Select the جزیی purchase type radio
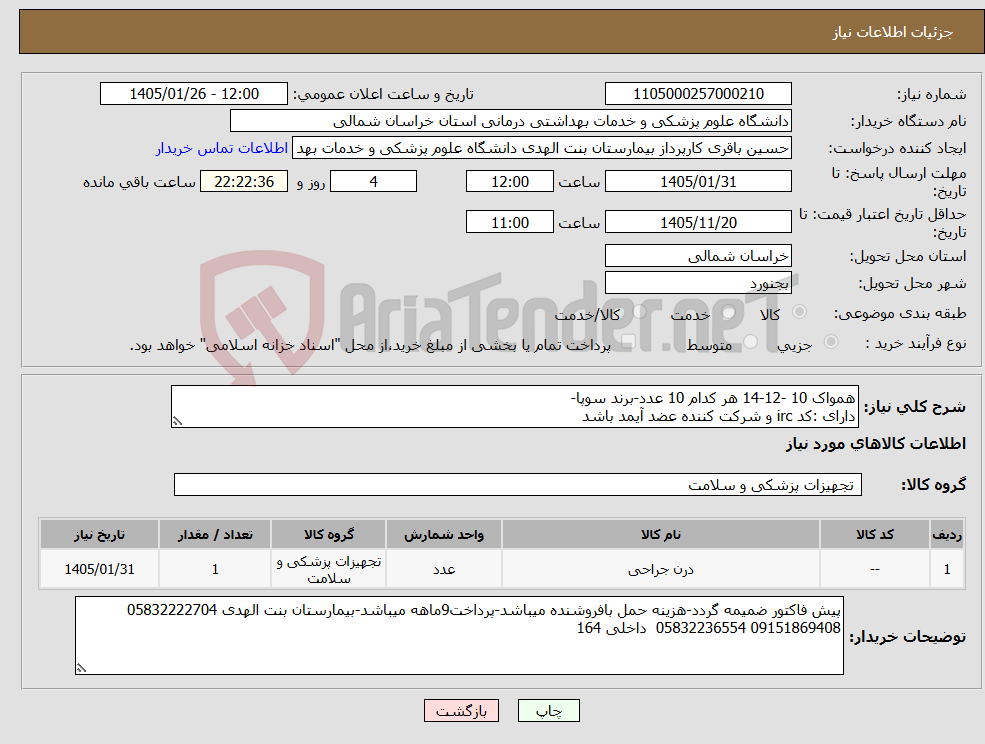This screenshot has width=985, height=744. (830, 342)
